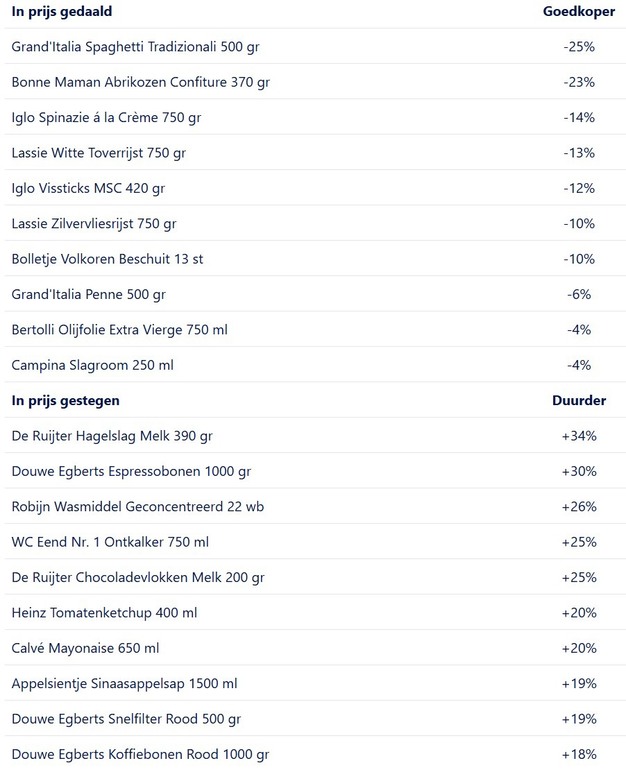Click +18% beside Douwe Egberts Koffiebonen Rood
This screenshot has height=770, width=626.
[579, 754]
